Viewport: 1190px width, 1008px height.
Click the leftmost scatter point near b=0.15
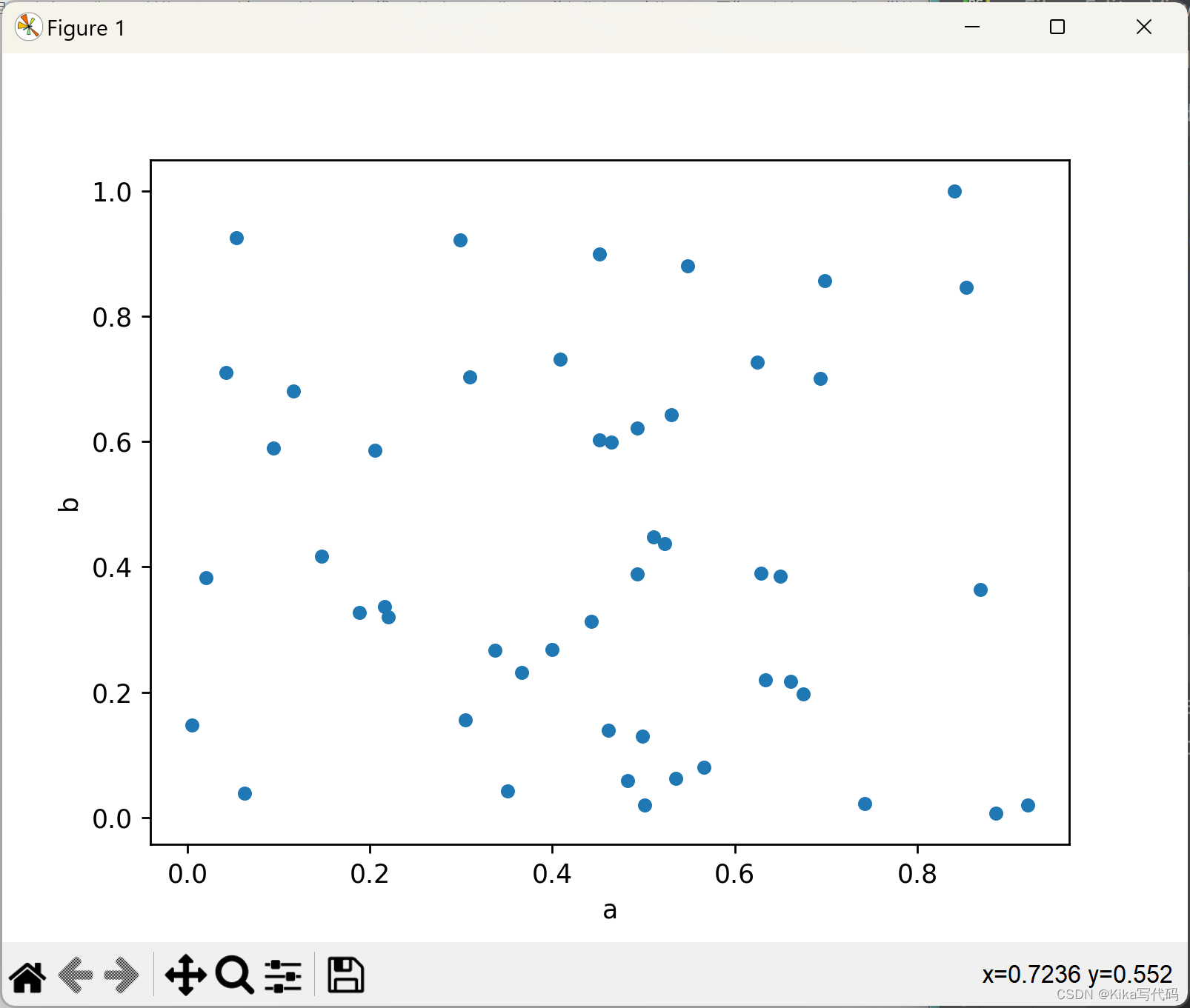(192, 725)
